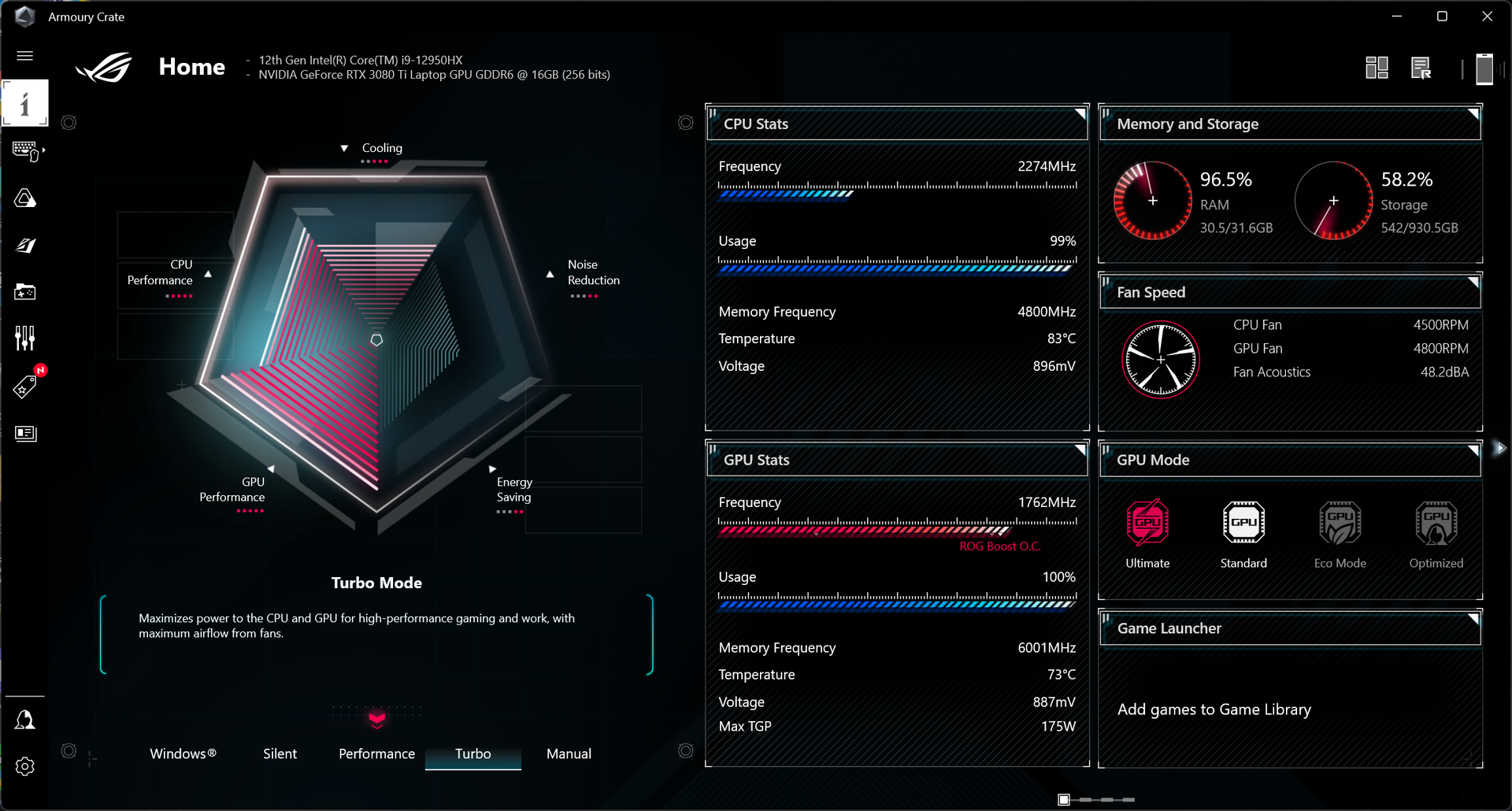Select Eco Mode GPU icon

point(1340,522)
